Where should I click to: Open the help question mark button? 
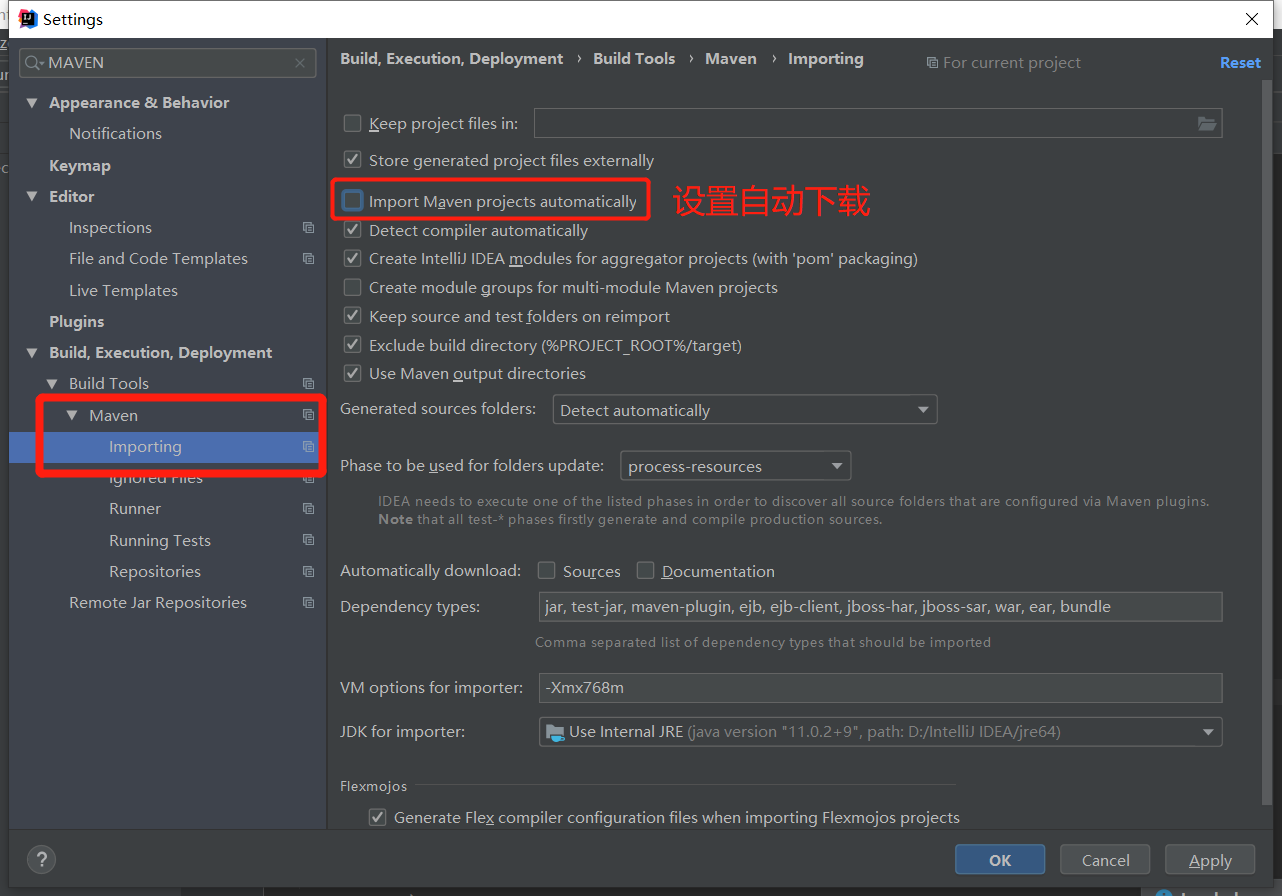point(41,859)
